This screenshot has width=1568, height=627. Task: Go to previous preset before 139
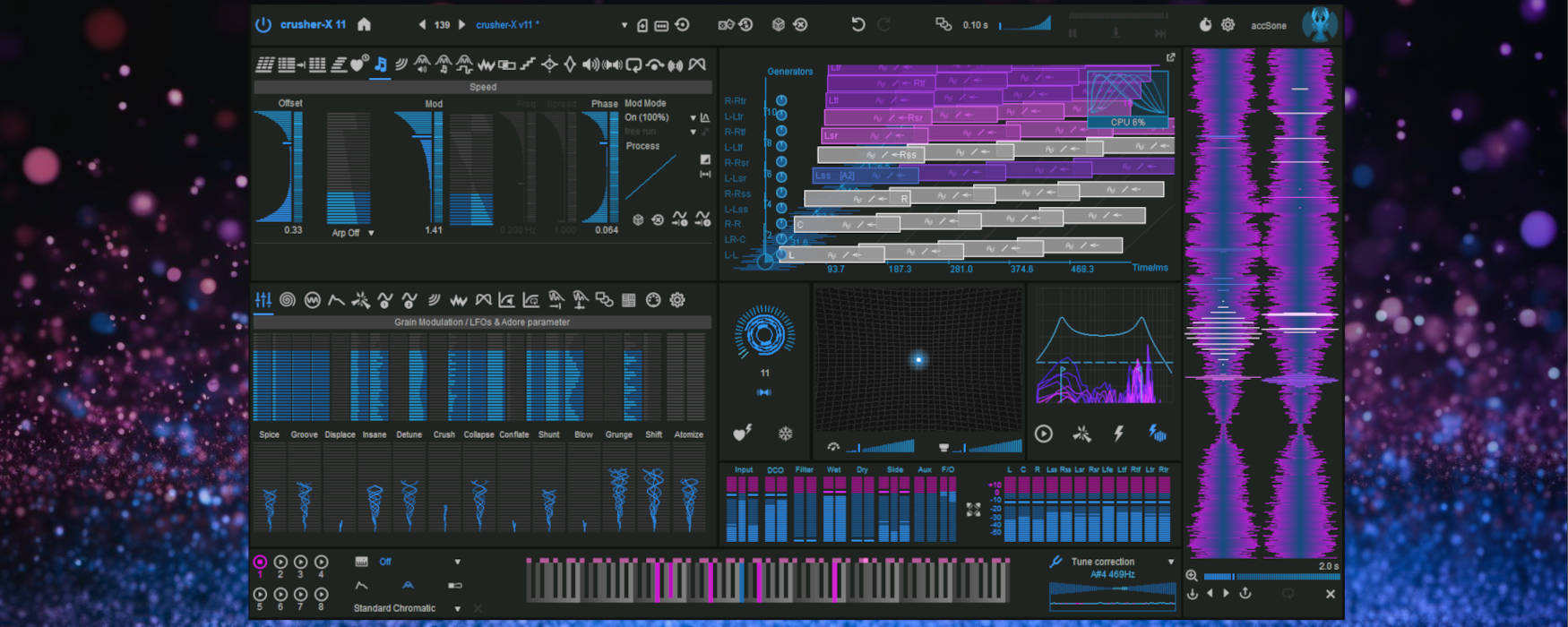tap(422, 25)
